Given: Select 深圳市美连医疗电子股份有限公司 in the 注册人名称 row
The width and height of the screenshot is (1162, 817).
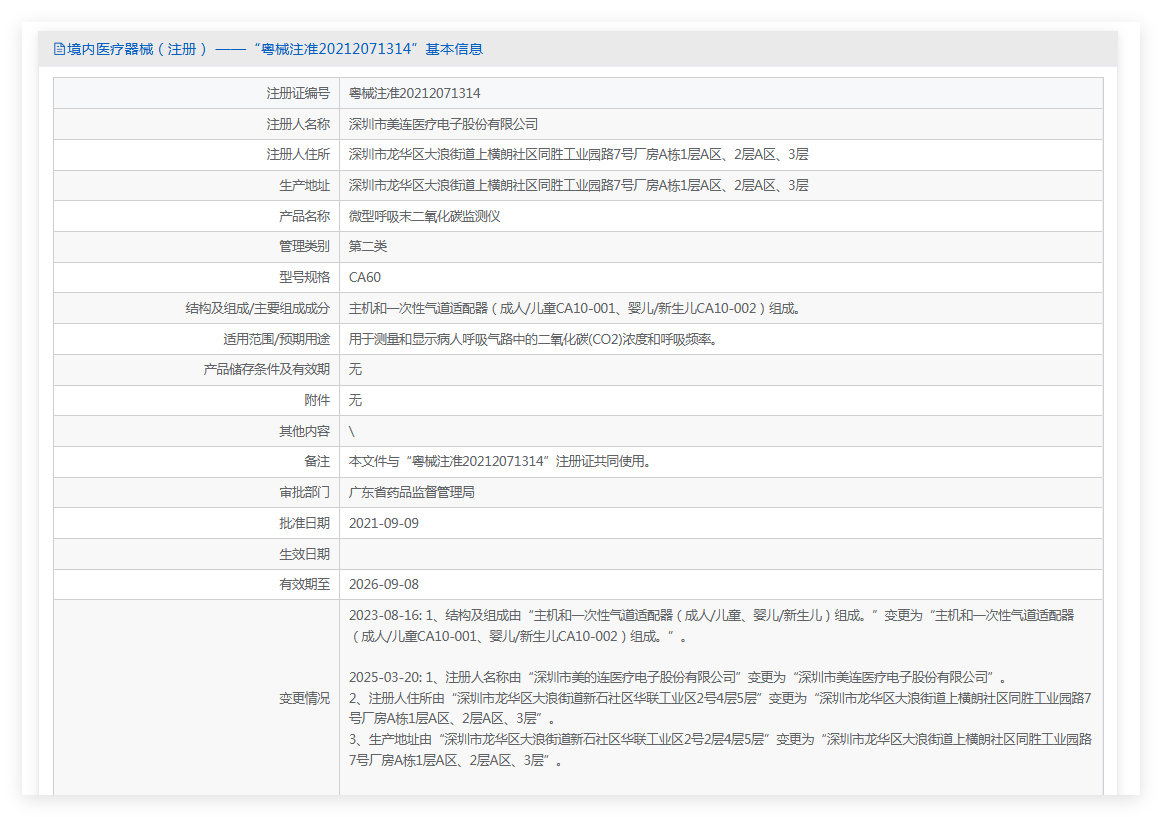Looking at the screenshot, I should tap(443, 124).
